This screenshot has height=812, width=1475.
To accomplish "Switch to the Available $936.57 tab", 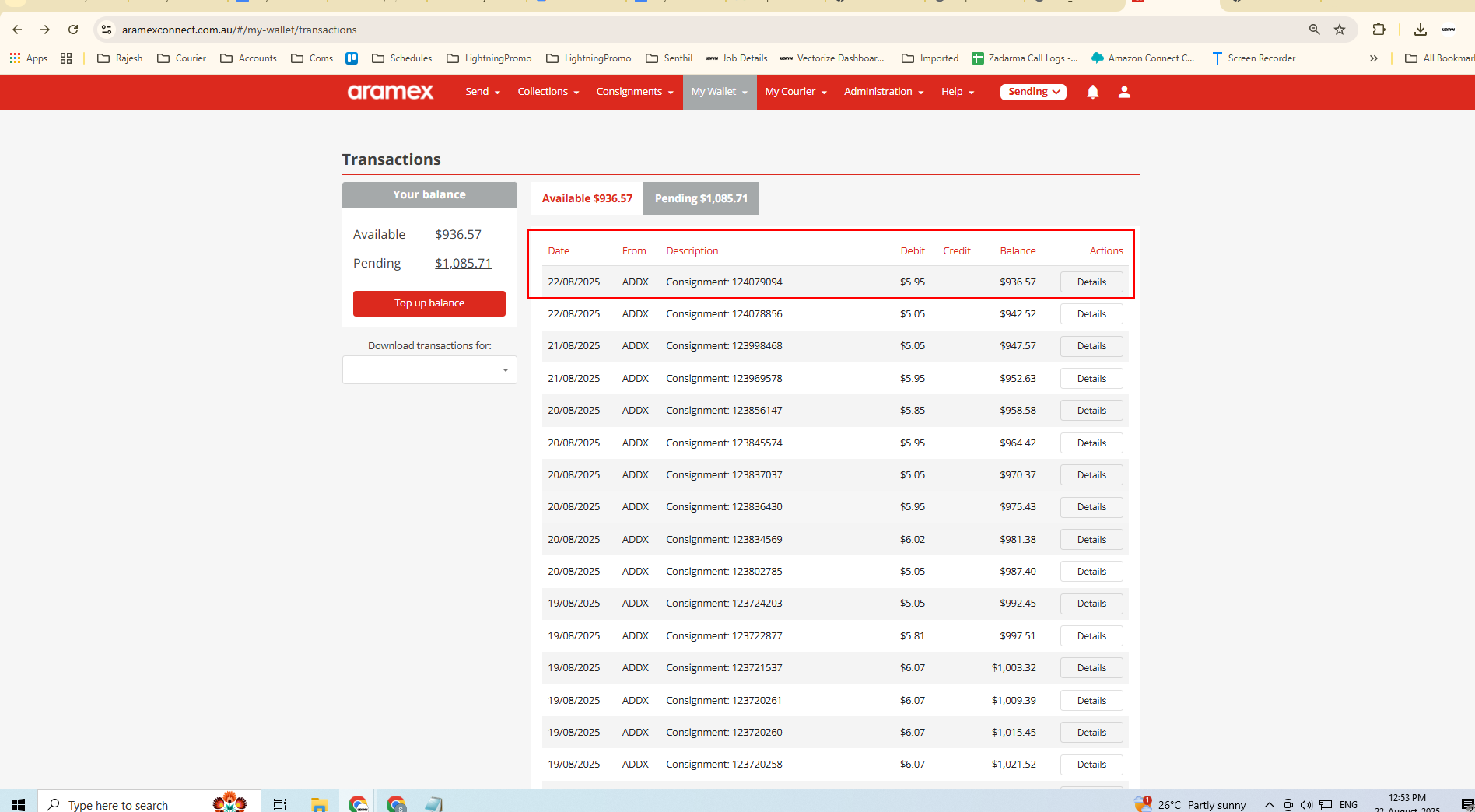I will coord(587,198).
